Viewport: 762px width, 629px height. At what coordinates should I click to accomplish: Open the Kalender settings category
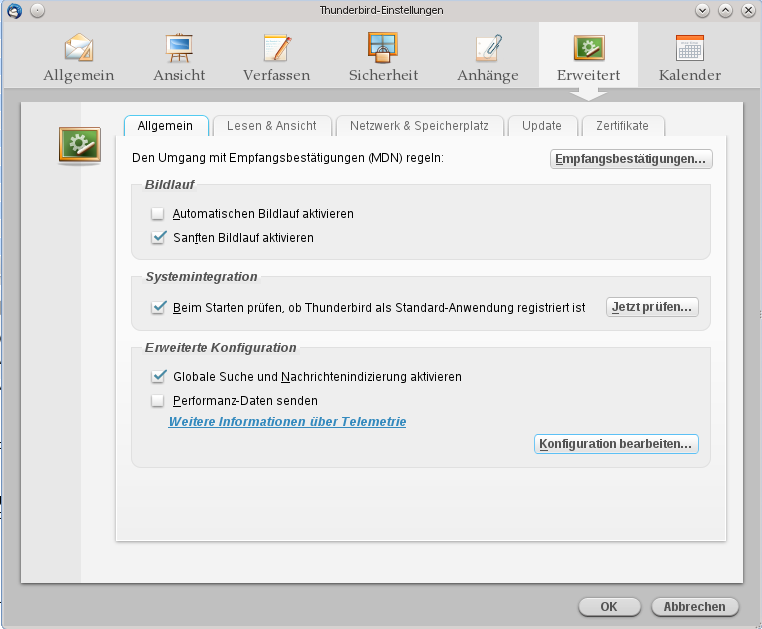point(690,57)
